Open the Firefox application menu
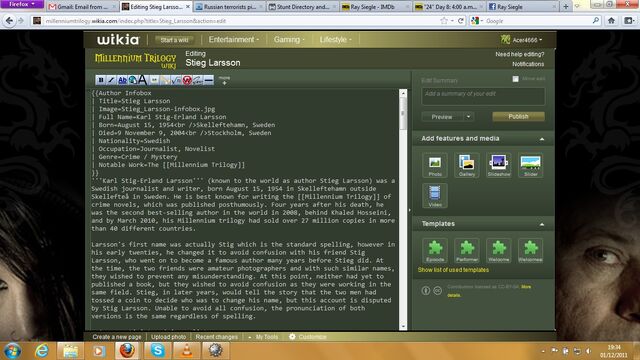 (x=22, y=4)
